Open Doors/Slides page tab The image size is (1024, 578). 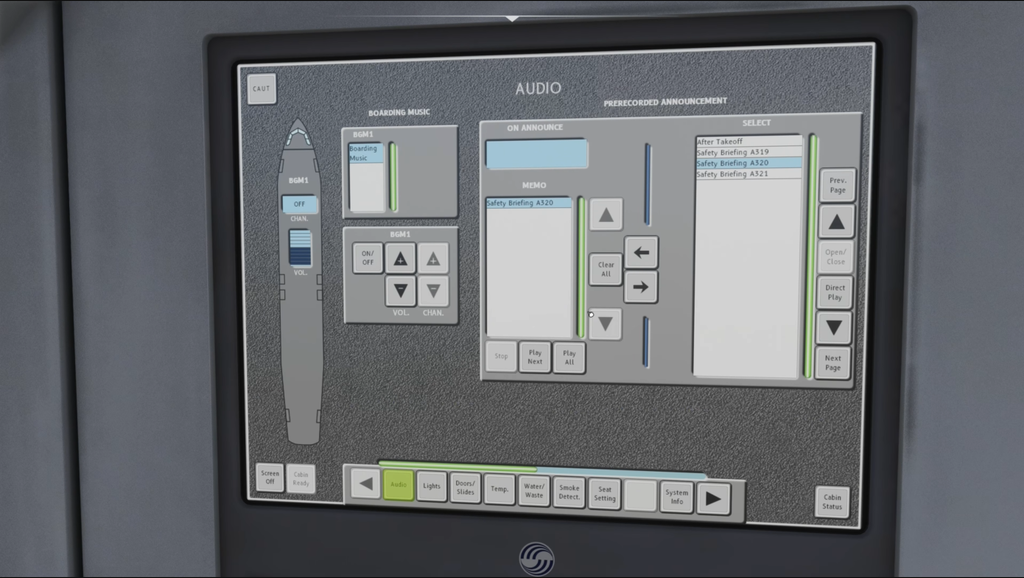[x=465, y=489]
